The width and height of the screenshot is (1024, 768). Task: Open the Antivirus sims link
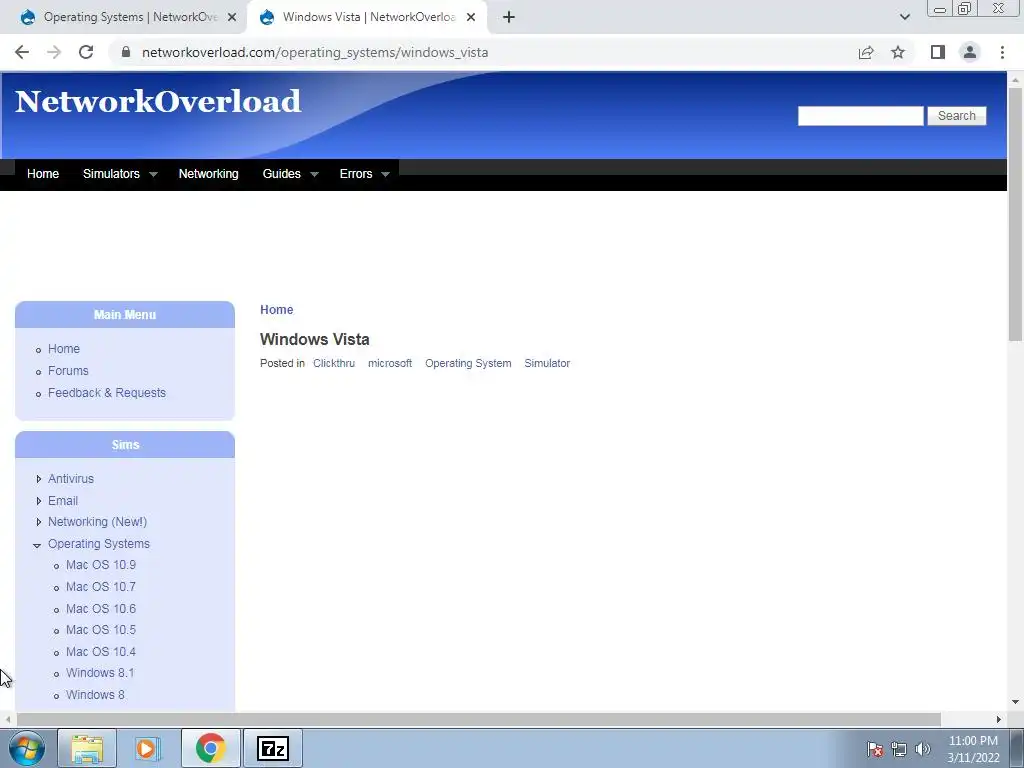(x=71, y=479)
